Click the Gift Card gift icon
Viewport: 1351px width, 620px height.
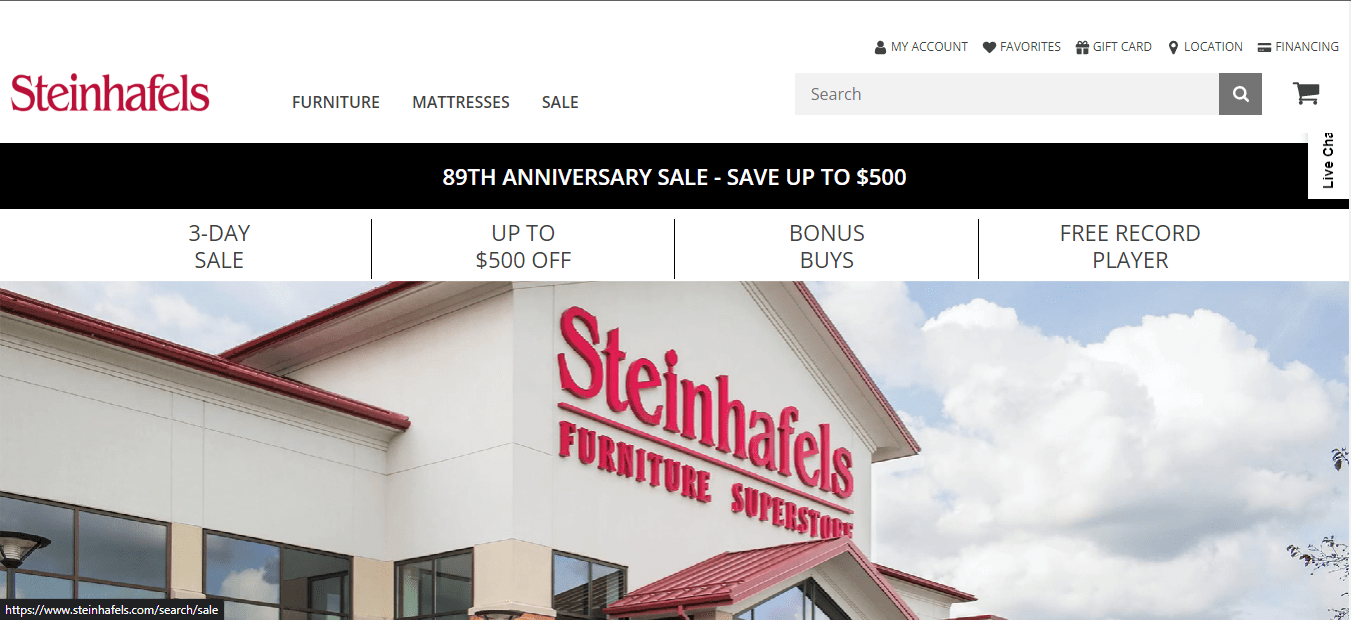coord(1082,47)
